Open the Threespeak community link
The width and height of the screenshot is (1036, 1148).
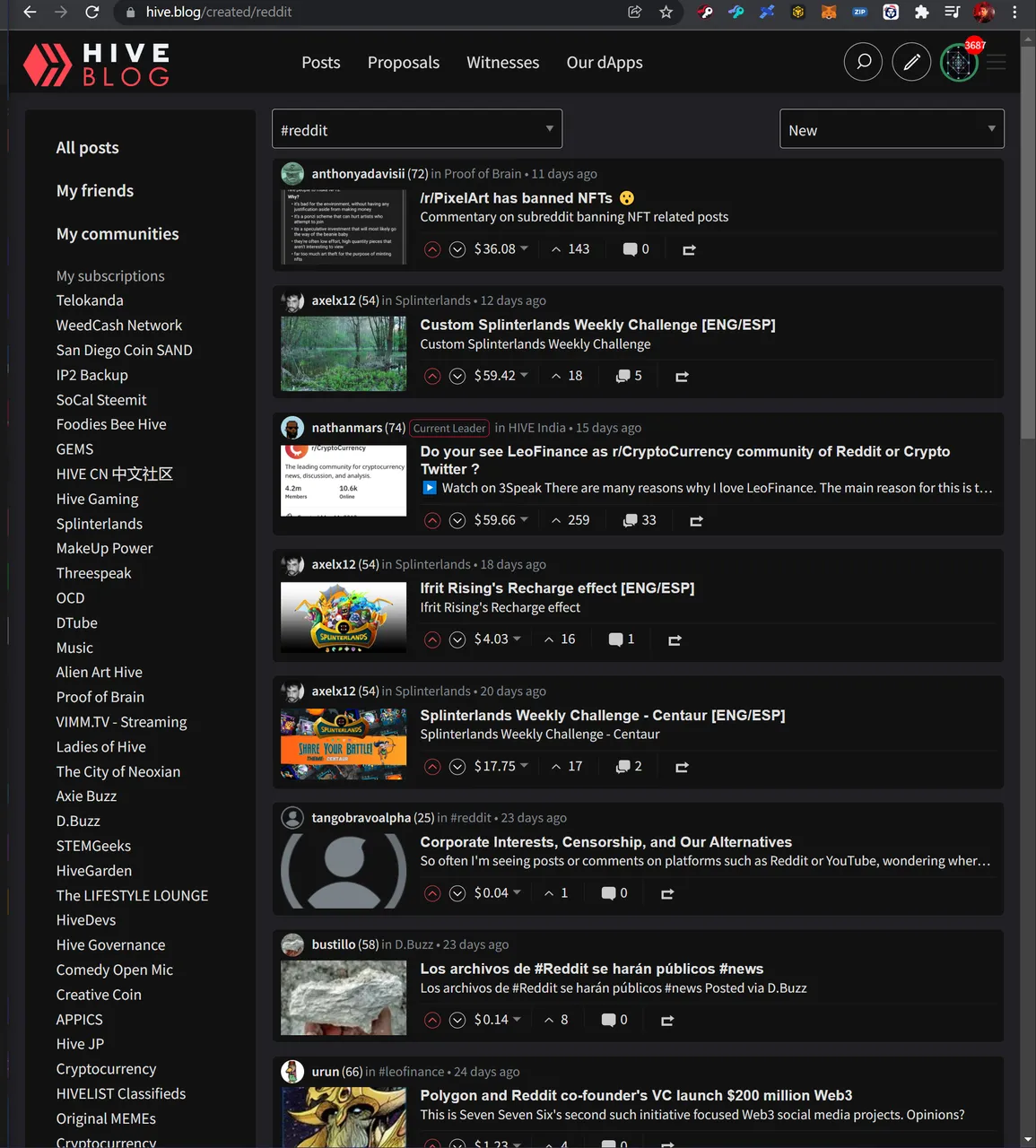pyautogui.click(x=94, y=573)
